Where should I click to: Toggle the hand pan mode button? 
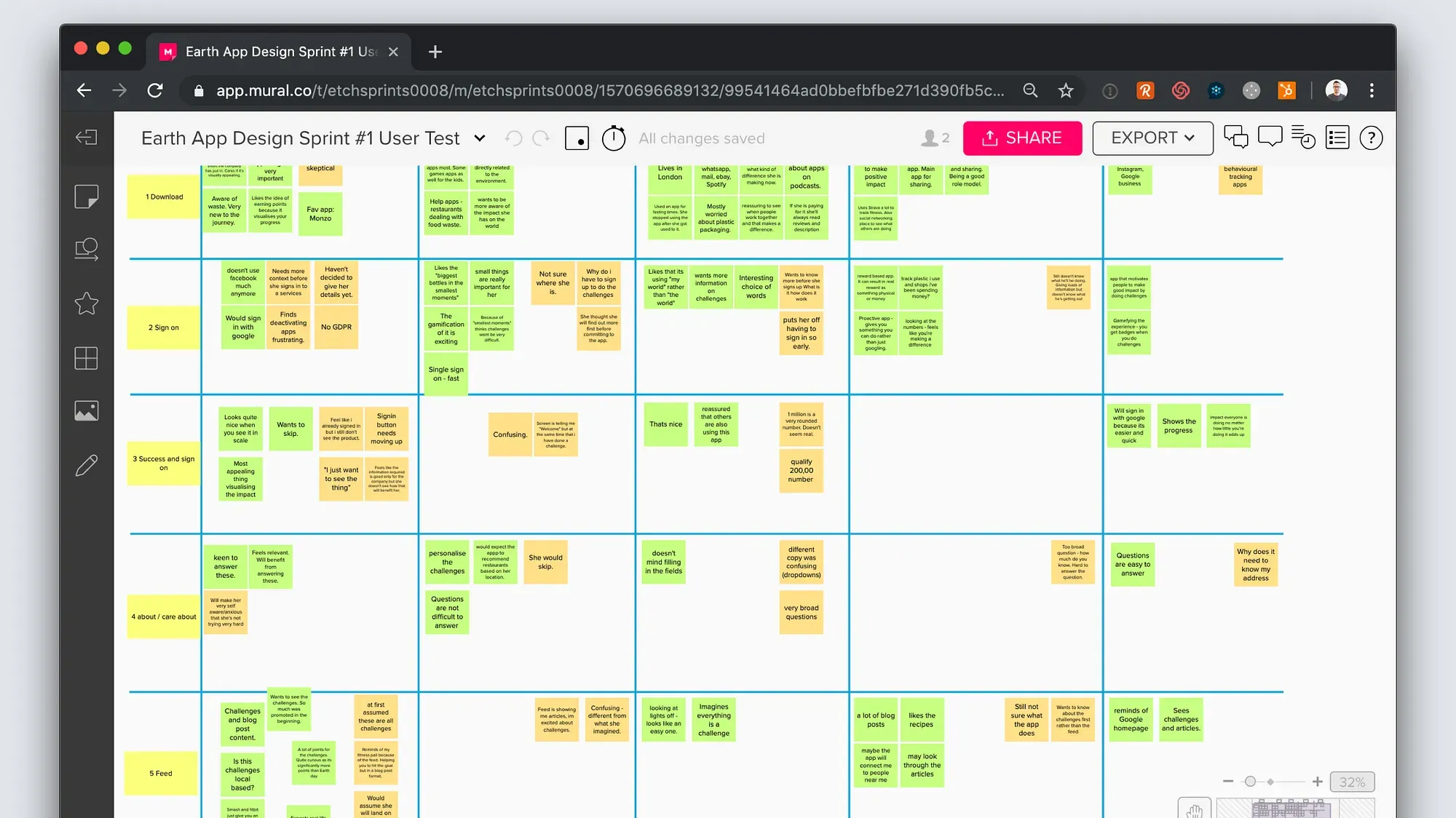tap(1194, 809)
